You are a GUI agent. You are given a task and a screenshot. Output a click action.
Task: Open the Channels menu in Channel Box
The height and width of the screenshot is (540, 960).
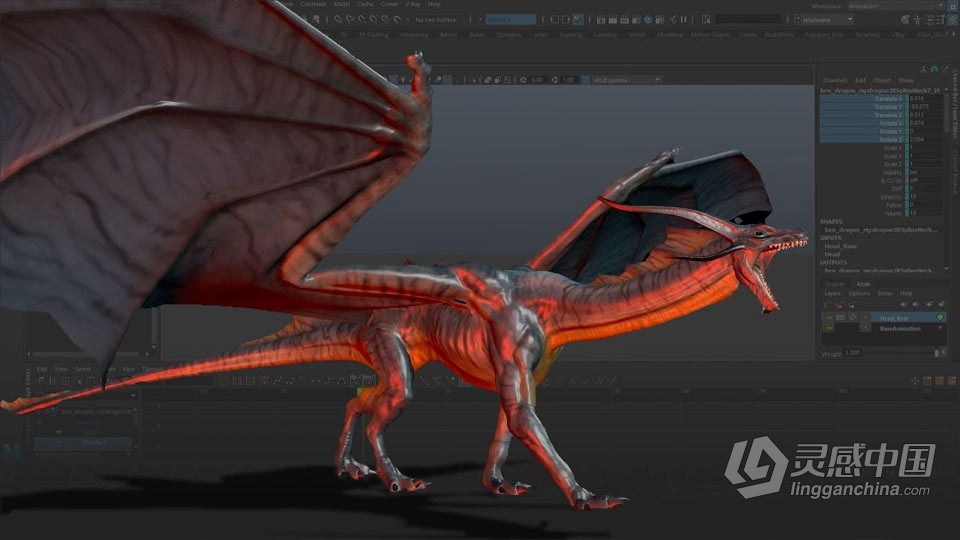(835, 80)
